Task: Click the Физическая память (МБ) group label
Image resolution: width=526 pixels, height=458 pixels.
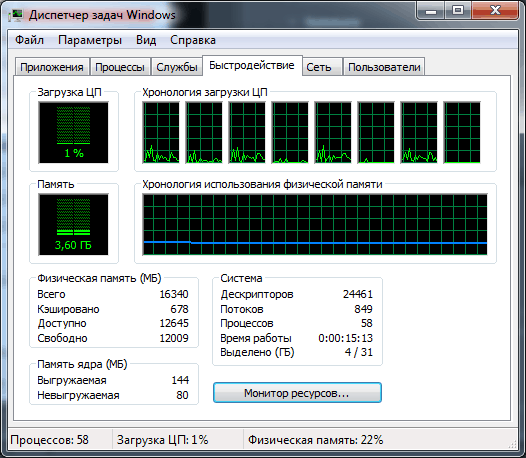Action: (x=99, y=278)
